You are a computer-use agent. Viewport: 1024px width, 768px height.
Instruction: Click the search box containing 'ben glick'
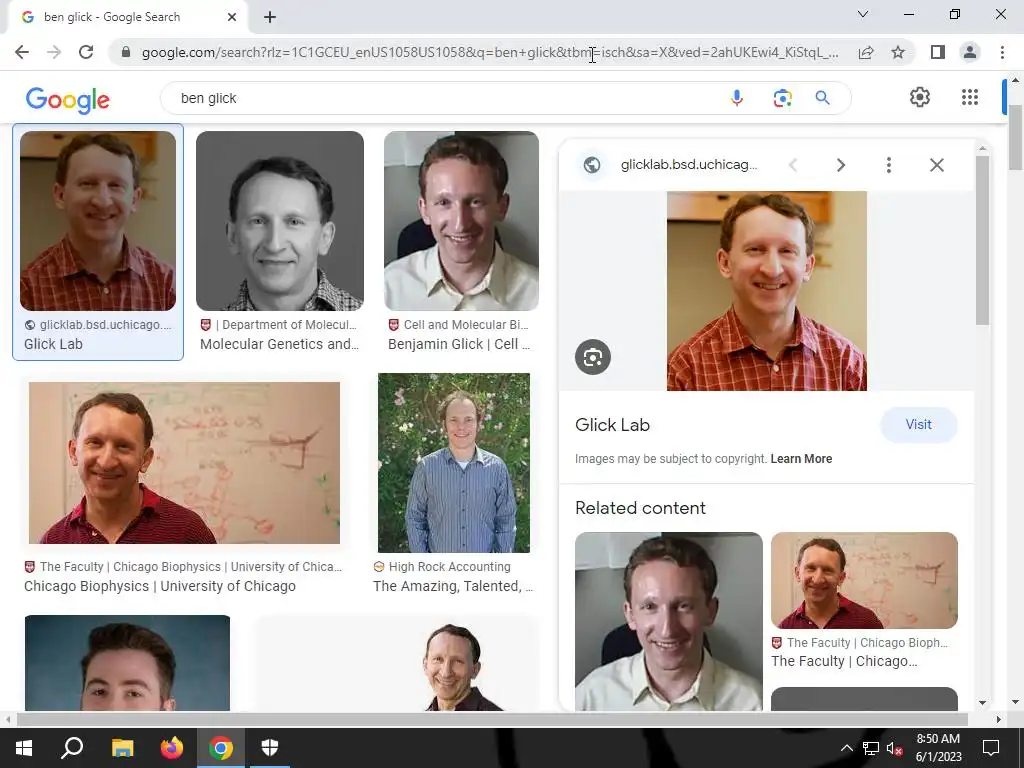click(444, 98)
